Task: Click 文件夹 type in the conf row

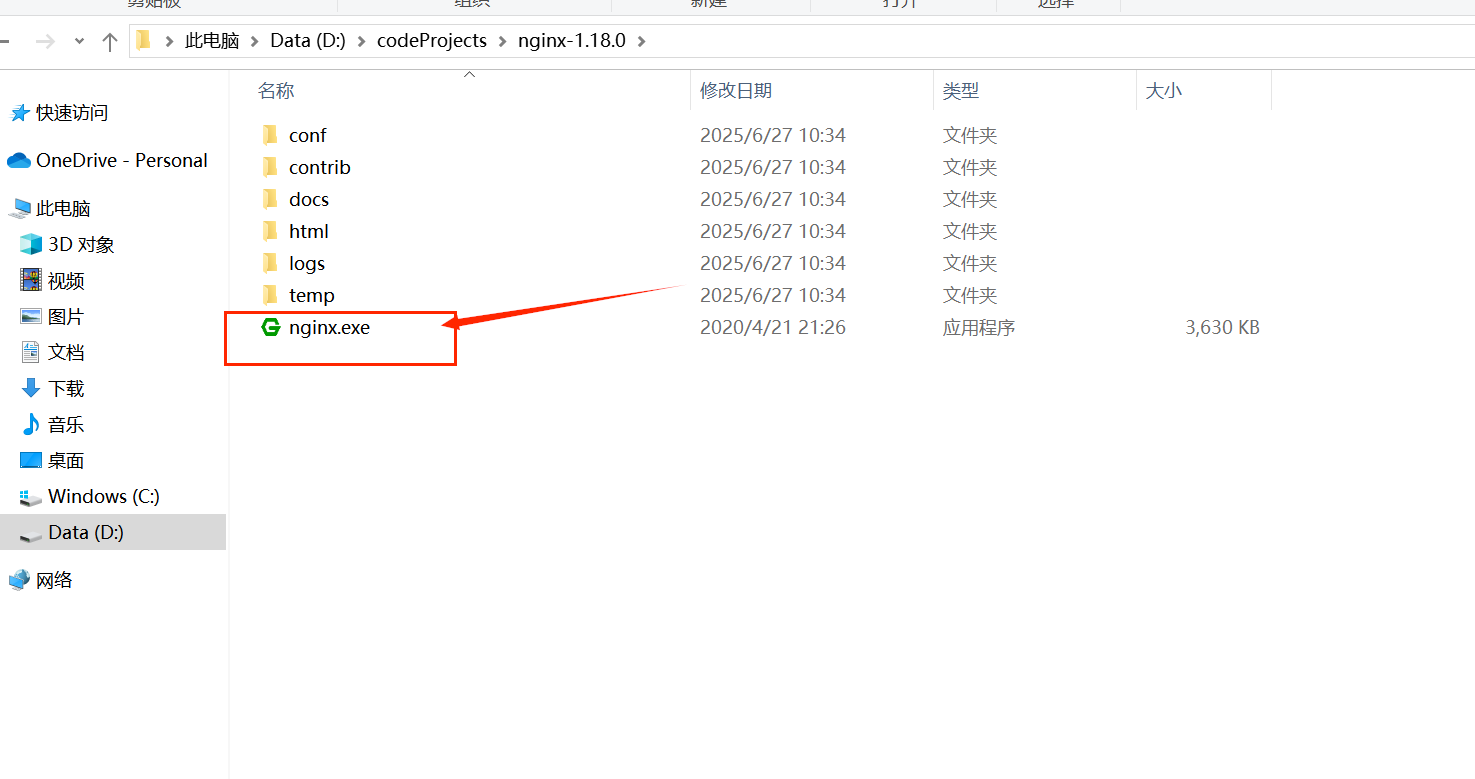Action: coord(970,135)
